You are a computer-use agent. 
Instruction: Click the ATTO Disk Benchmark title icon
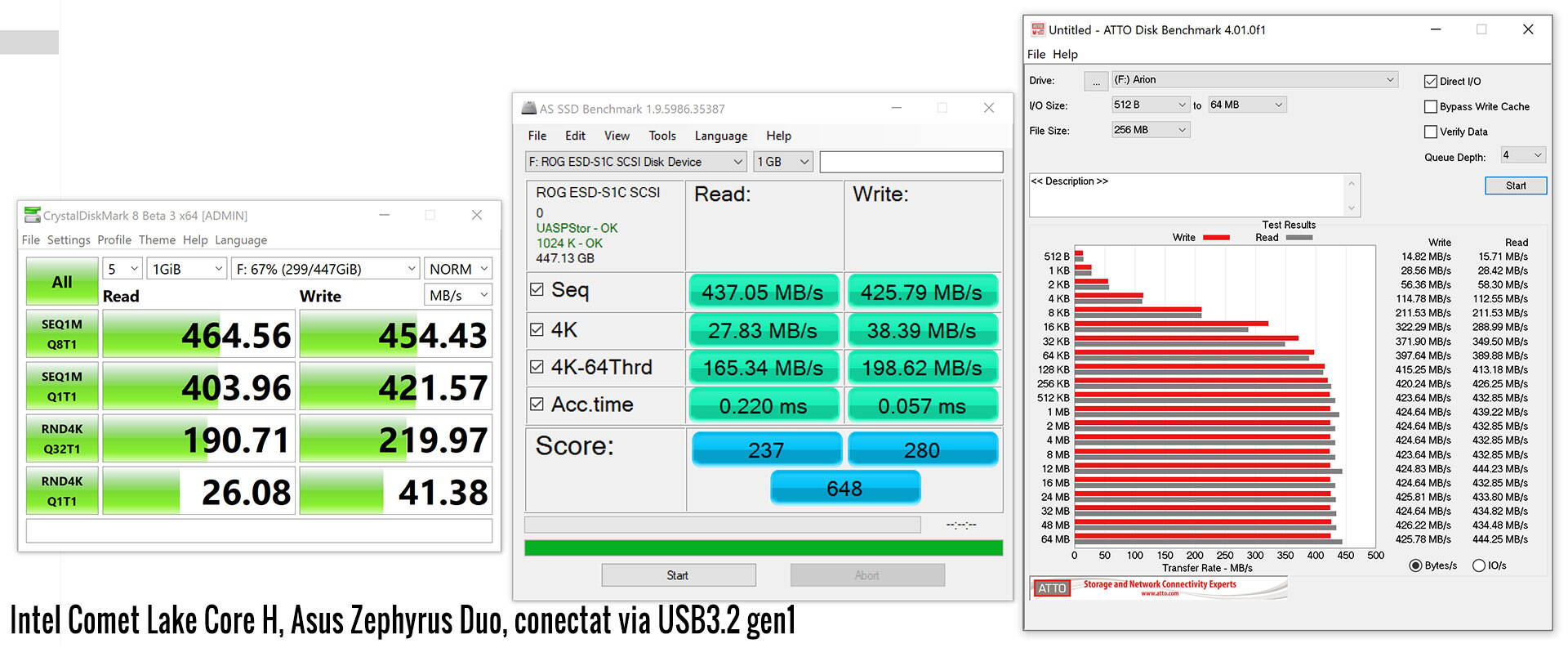pyautogui.click(x=1038, y=29)
